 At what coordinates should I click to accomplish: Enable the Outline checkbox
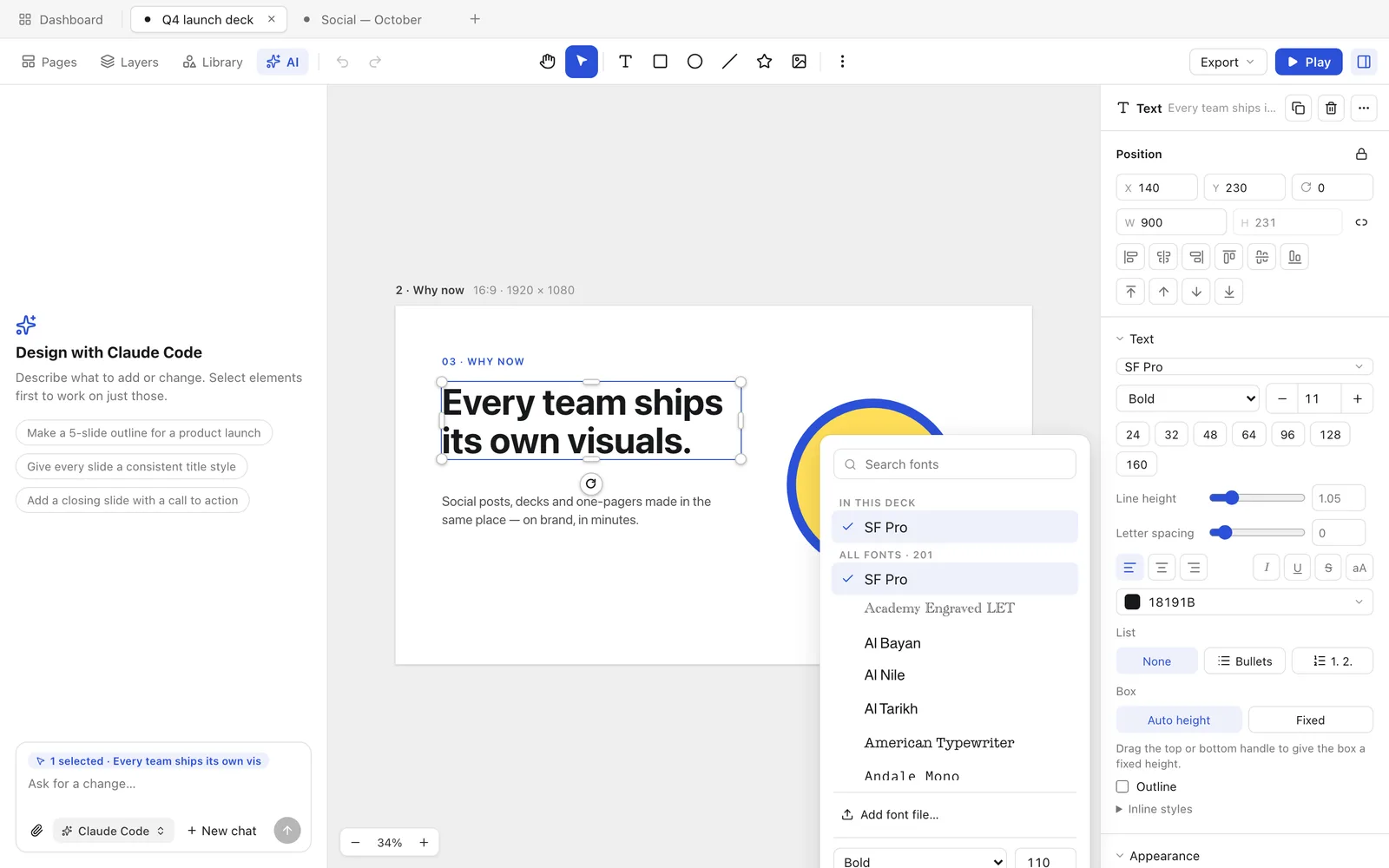point(1122,786)
